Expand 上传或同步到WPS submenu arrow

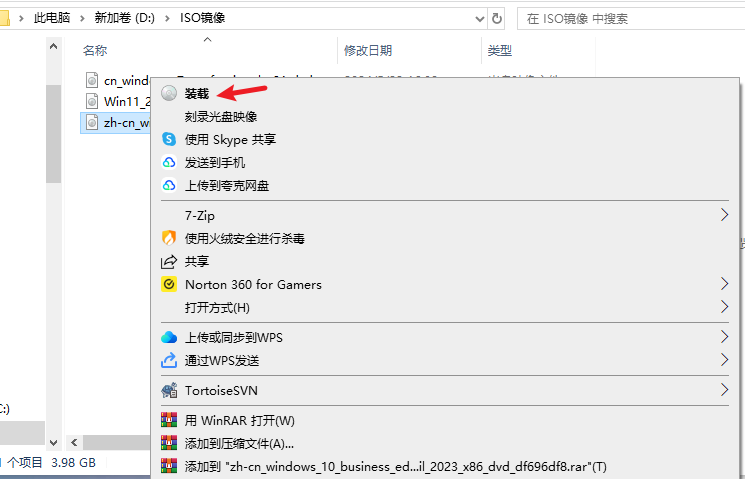724,337
